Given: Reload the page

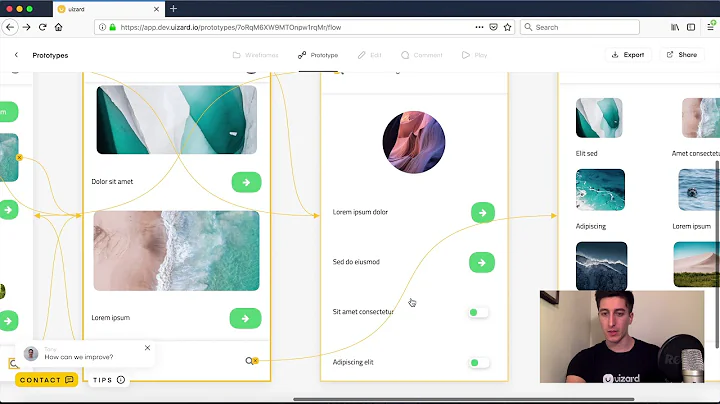Looking at the screenshot, I should [x=43, y=27].
